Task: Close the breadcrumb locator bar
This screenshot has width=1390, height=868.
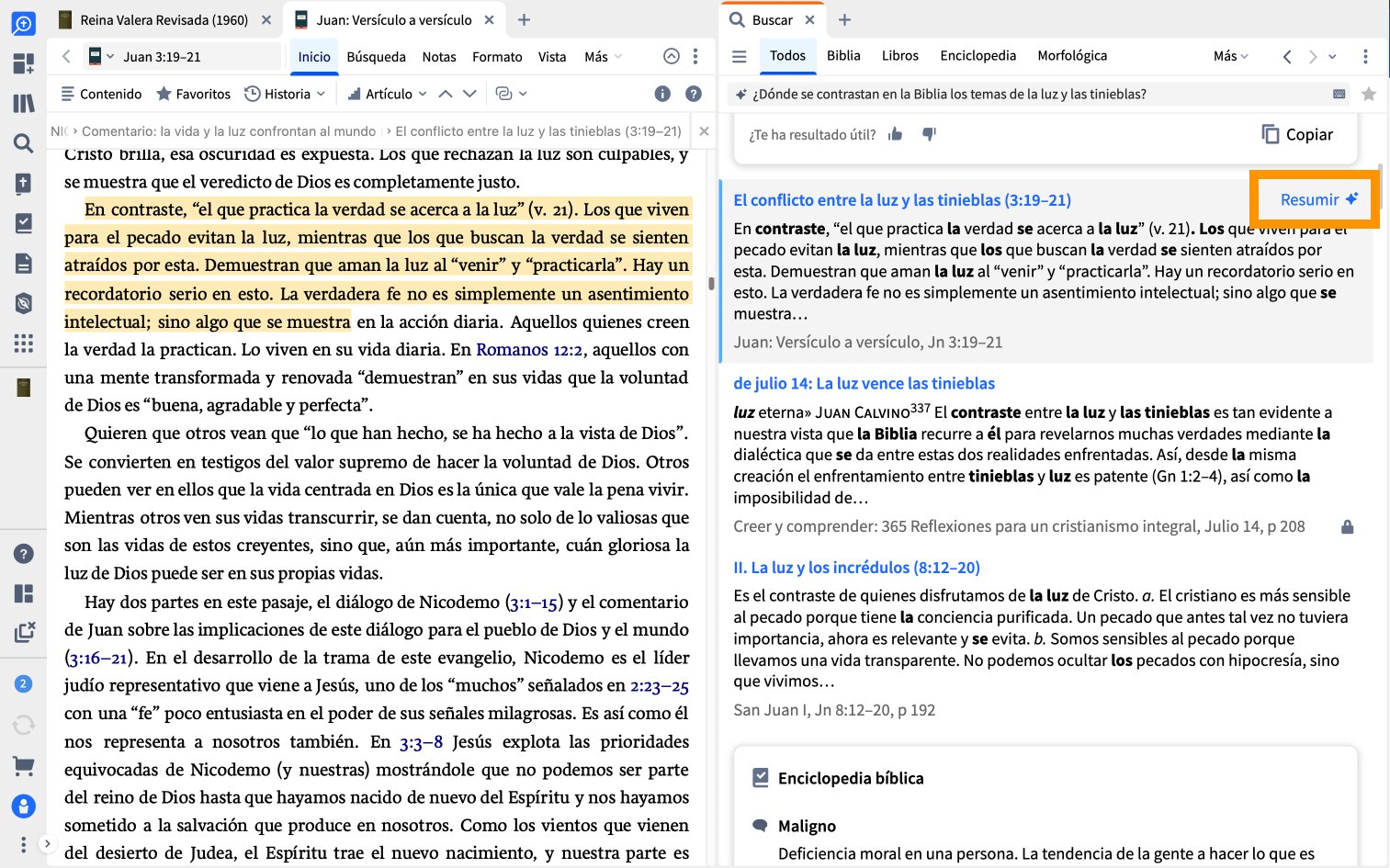Action: point(704,131)
